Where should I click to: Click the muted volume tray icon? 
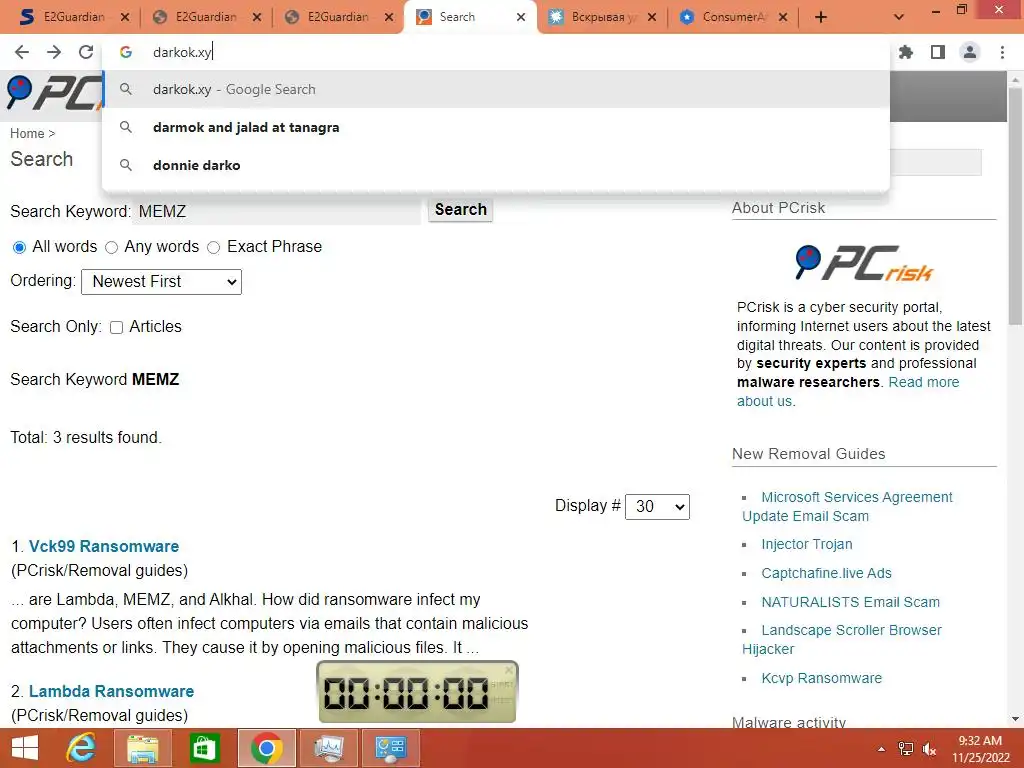pyautogui.click(x=929, y=749)
